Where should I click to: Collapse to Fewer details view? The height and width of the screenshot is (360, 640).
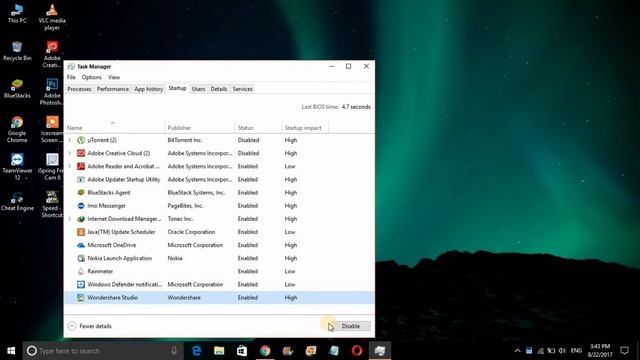(x=89, y=326)
